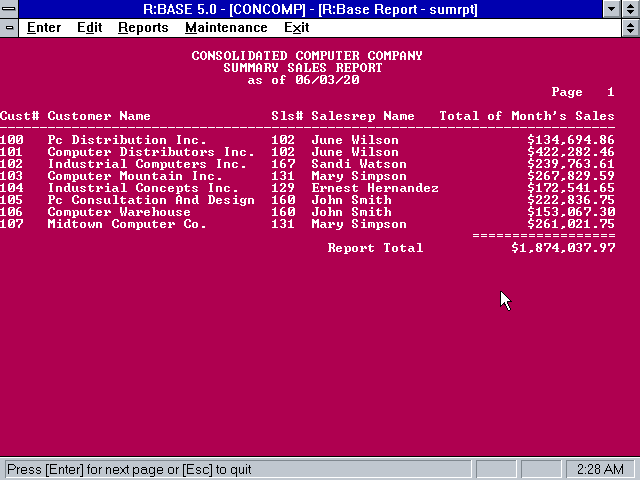
Task: Open the Exit menu
Action: point(296,28)
